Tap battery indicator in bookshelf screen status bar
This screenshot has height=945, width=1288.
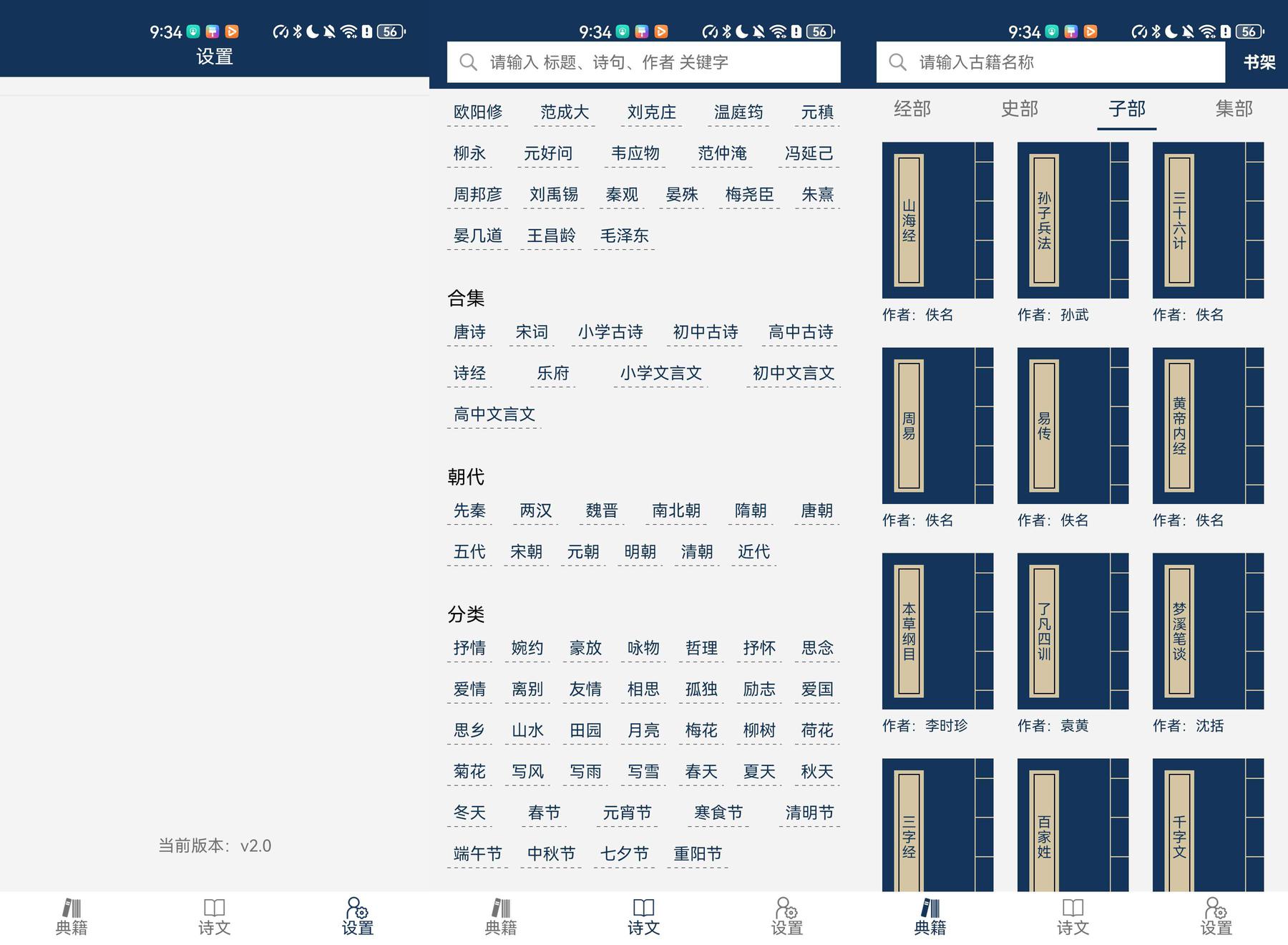click(1249, 31)
